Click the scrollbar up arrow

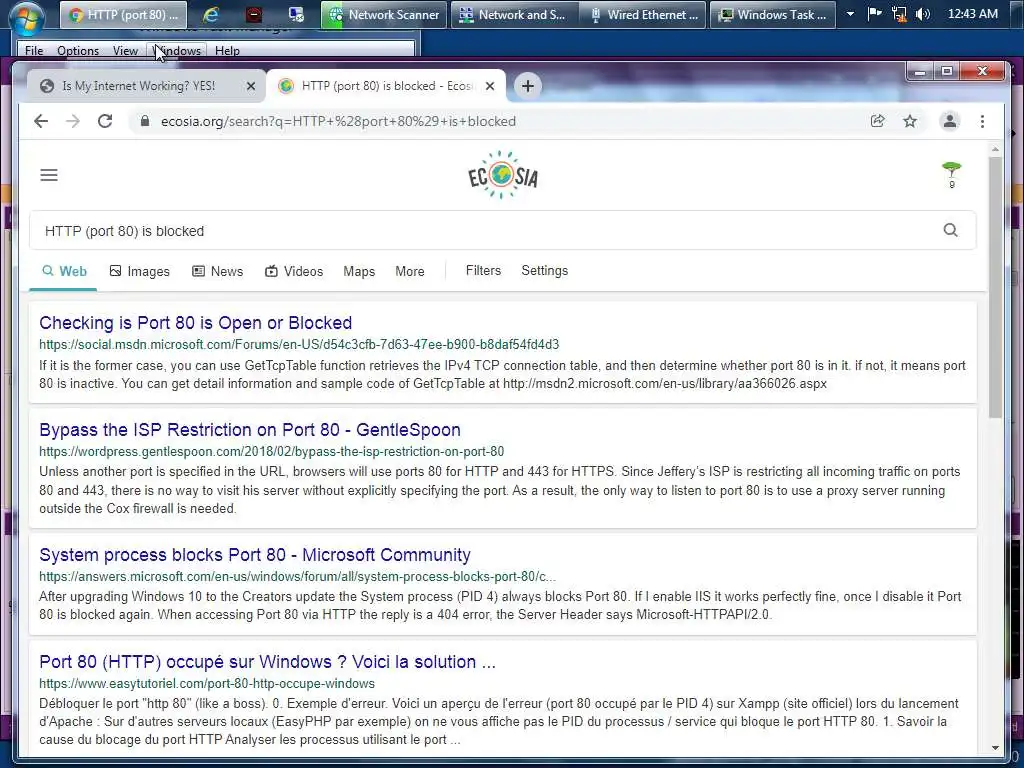[995, 150]
